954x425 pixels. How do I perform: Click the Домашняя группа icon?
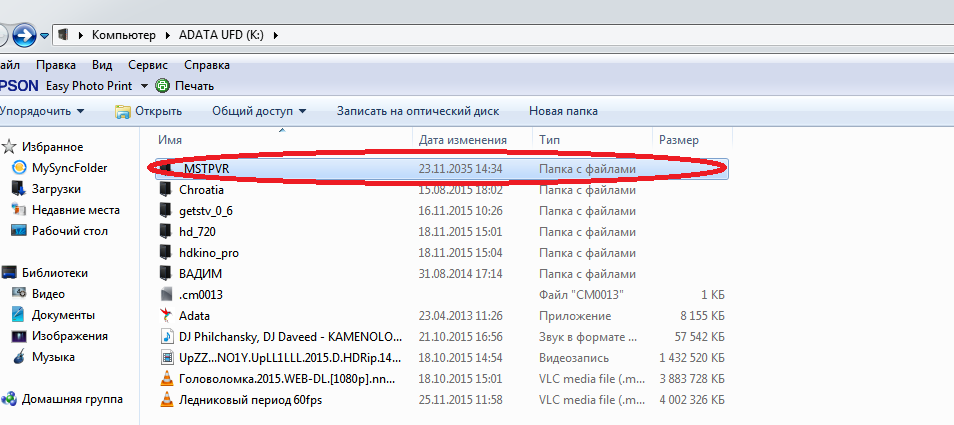pyautogui.click(x=9, y=399)
